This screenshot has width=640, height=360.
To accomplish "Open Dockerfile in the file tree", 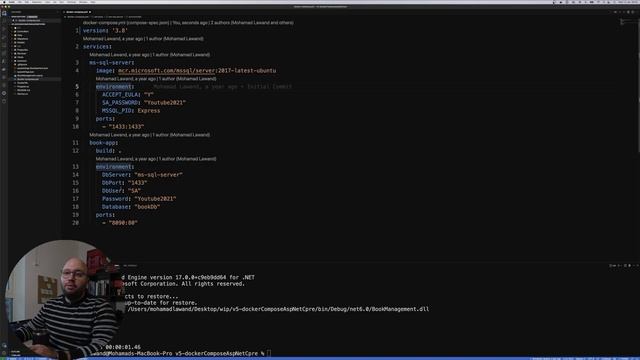I will tap(22, 83).
